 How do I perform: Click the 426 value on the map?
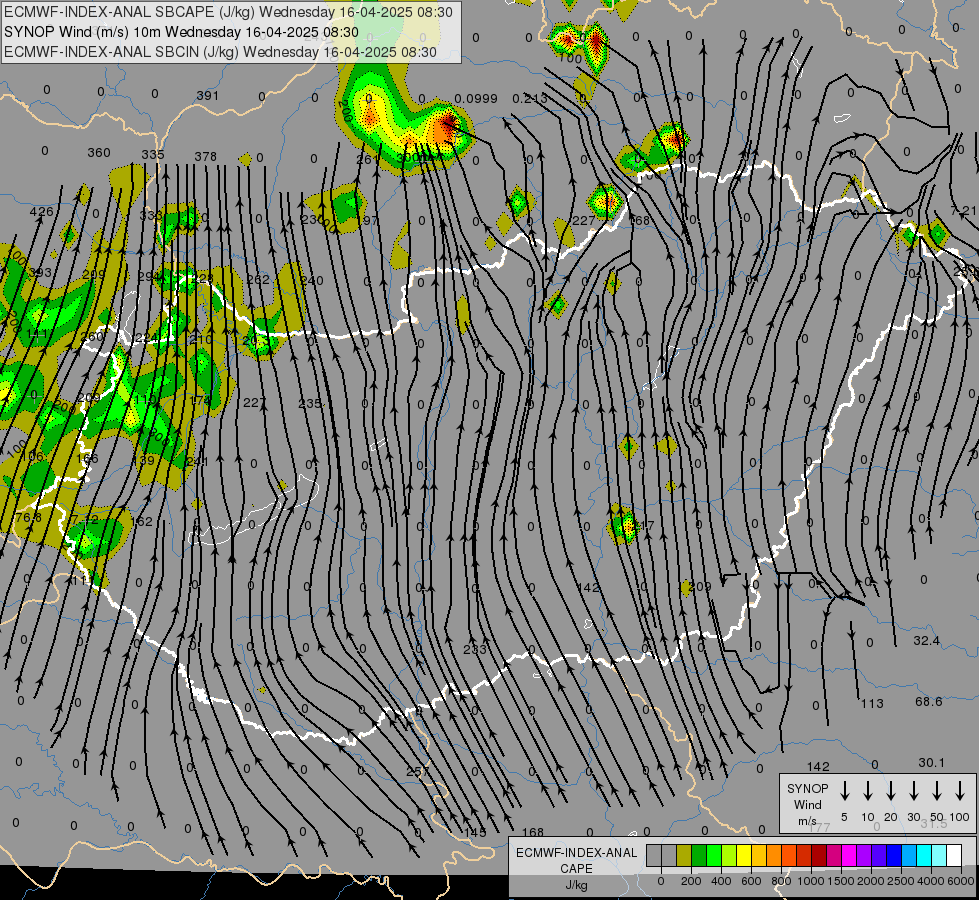42,211
